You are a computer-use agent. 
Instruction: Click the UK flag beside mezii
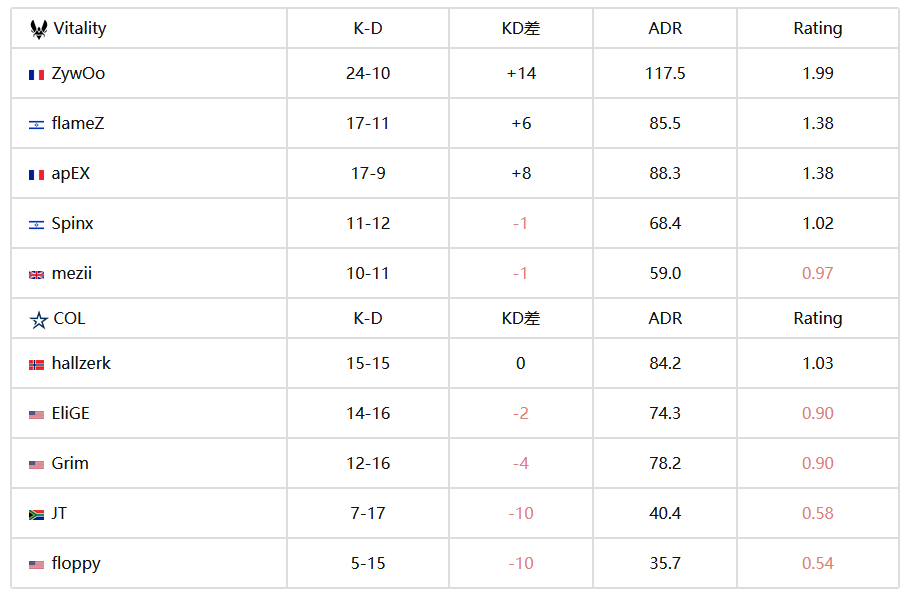point(36,275)
